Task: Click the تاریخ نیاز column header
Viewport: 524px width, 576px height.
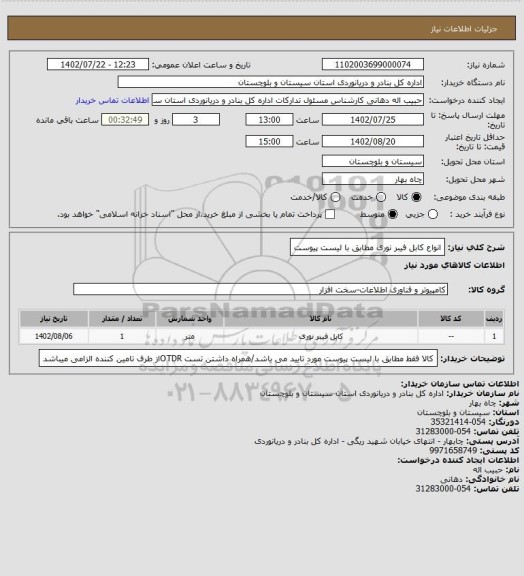Action: pyautogui.click(x=54, y=319)
